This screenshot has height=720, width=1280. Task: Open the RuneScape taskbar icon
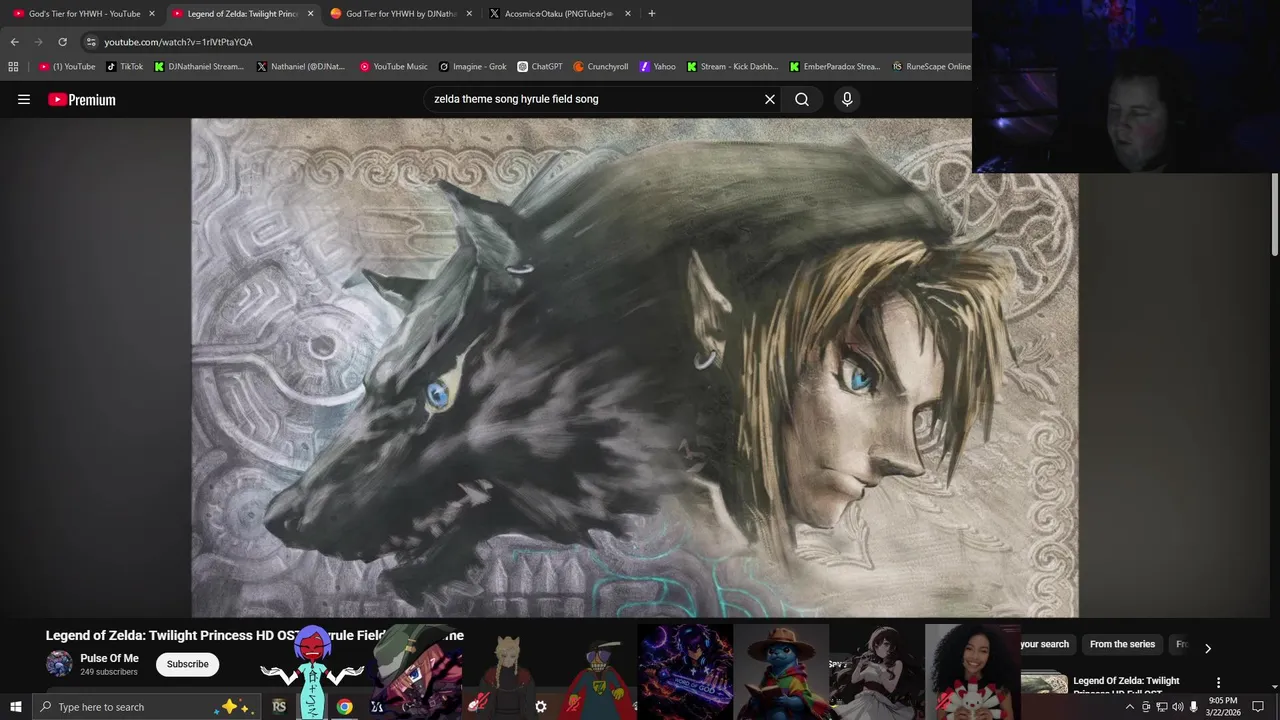pyautogui.click(x=279, y=707)
